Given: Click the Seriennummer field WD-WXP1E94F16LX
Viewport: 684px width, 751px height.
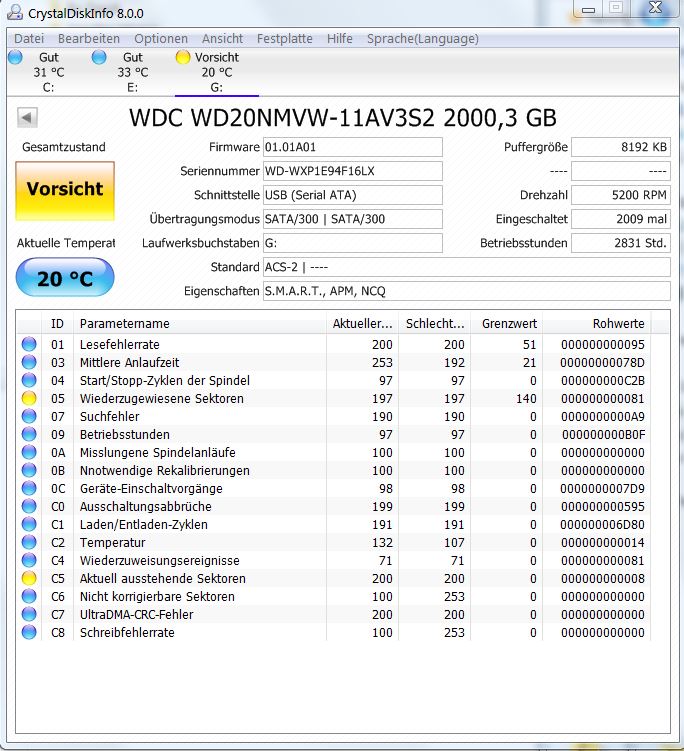Looking at the screenshot, I should coord(353,171).
